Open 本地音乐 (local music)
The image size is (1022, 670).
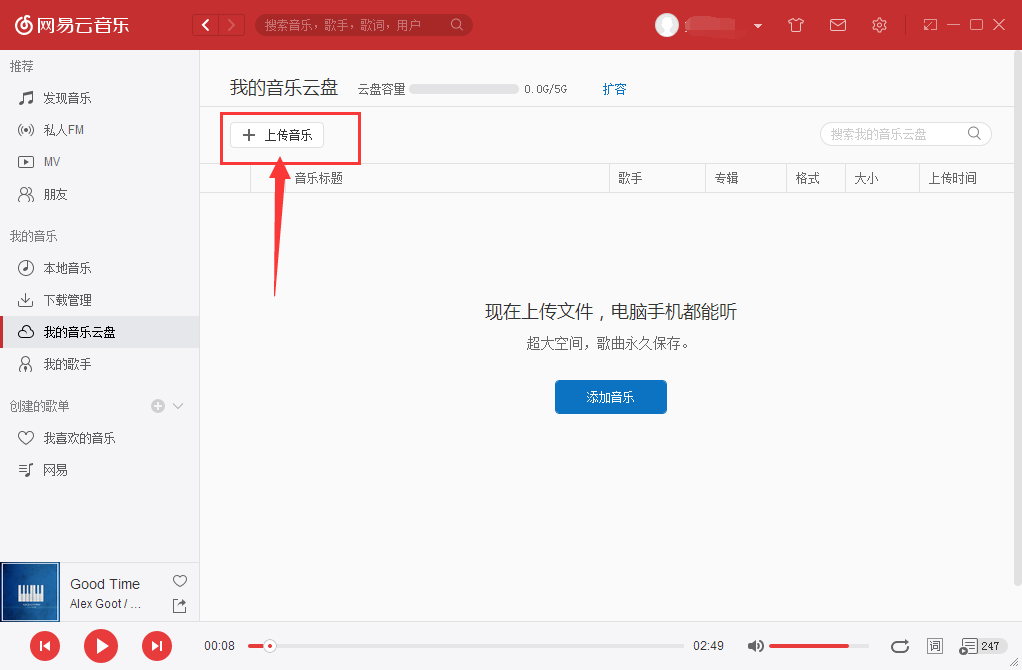[62, 267]
